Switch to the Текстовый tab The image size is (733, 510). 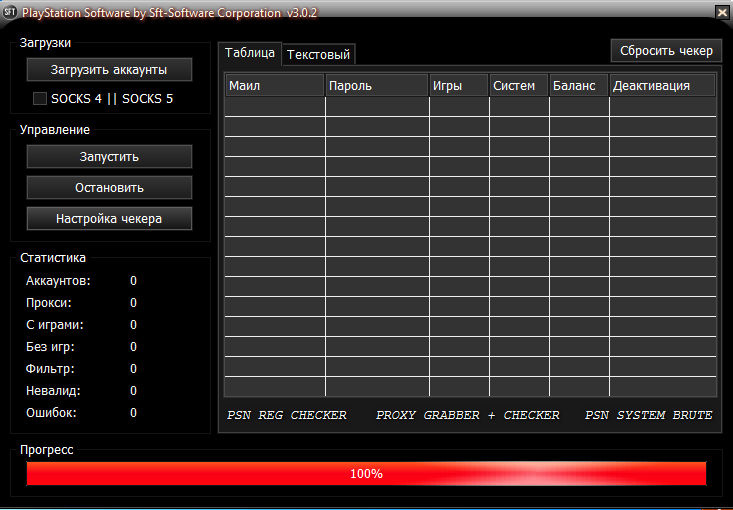pos(318,55)
